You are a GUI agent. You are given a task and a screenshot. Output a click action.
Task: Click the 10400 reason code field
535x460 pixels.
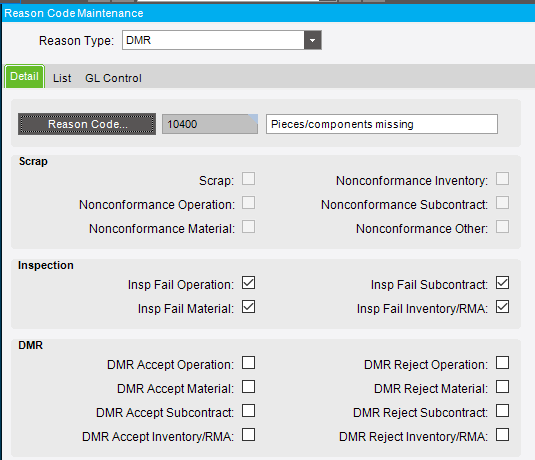210,124
